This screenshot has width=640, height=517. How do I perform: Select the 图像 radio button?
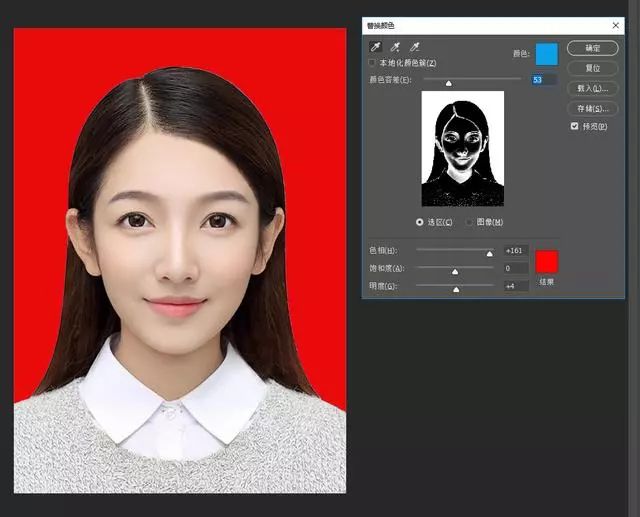pos(469,222)
